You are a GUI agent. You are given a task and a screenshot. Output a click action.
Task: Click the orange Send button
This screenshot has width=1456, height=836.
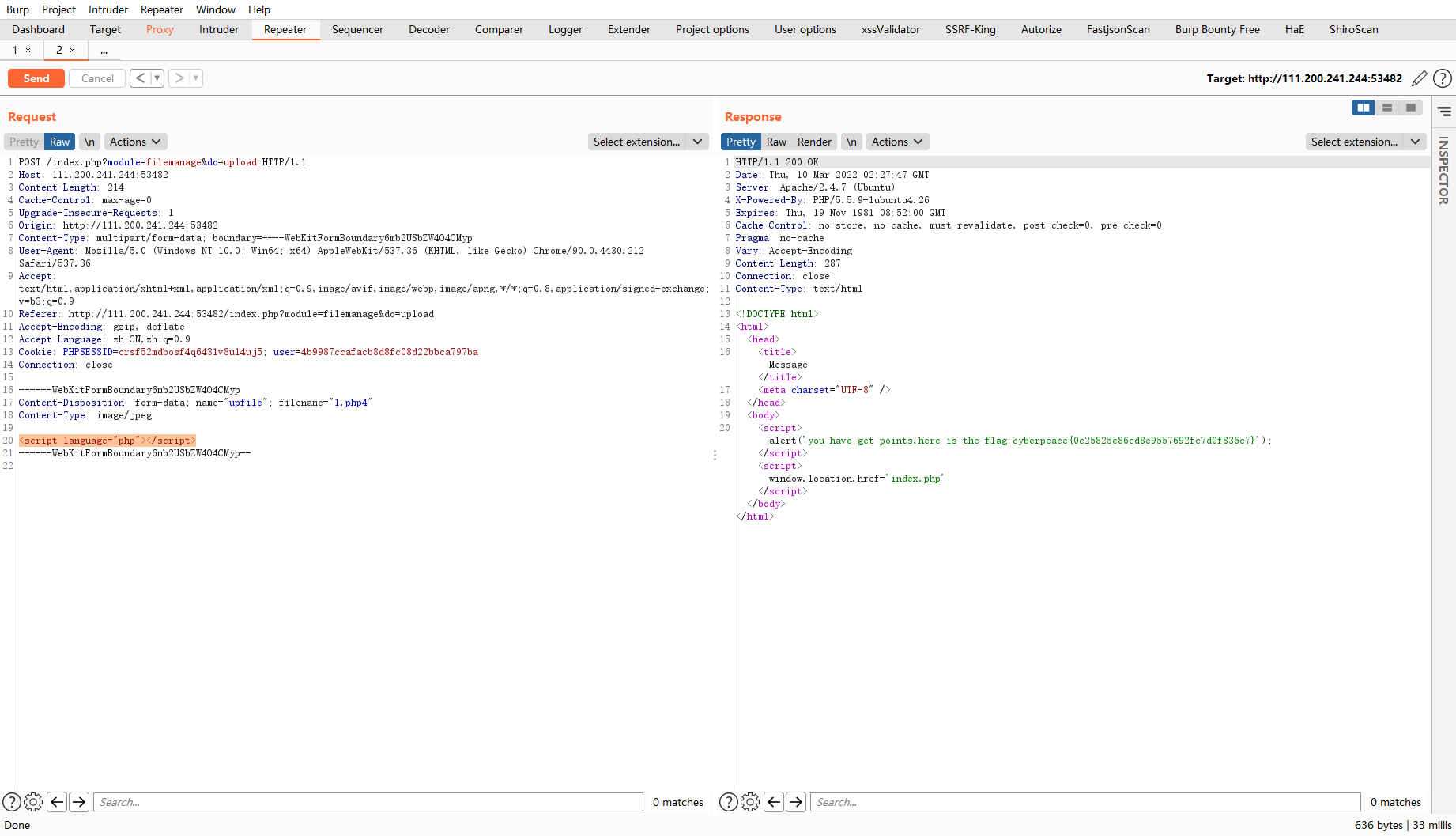[x=36, y=78]
